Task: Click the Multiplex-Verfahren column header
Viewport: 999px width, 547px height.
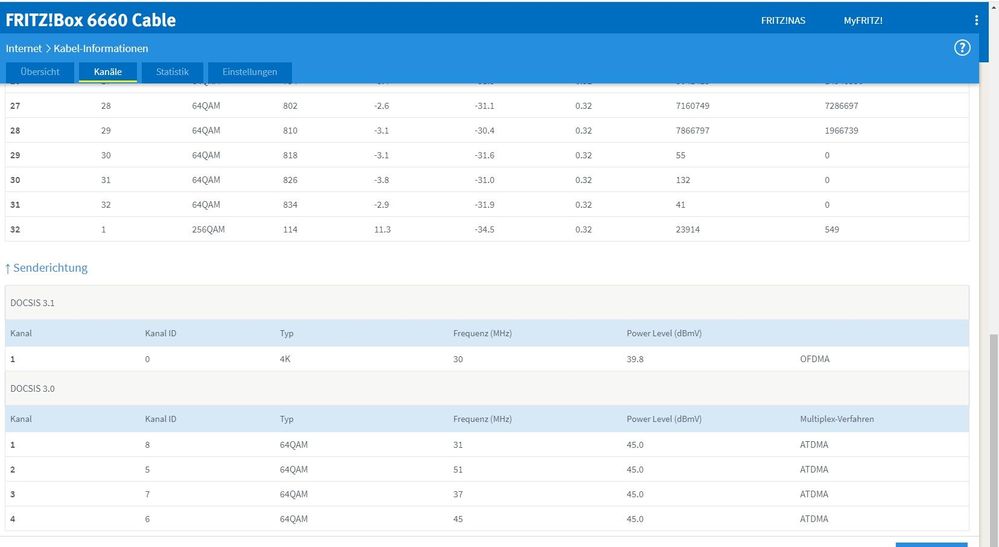Action: pyautogui.click(x=837, y=419)
